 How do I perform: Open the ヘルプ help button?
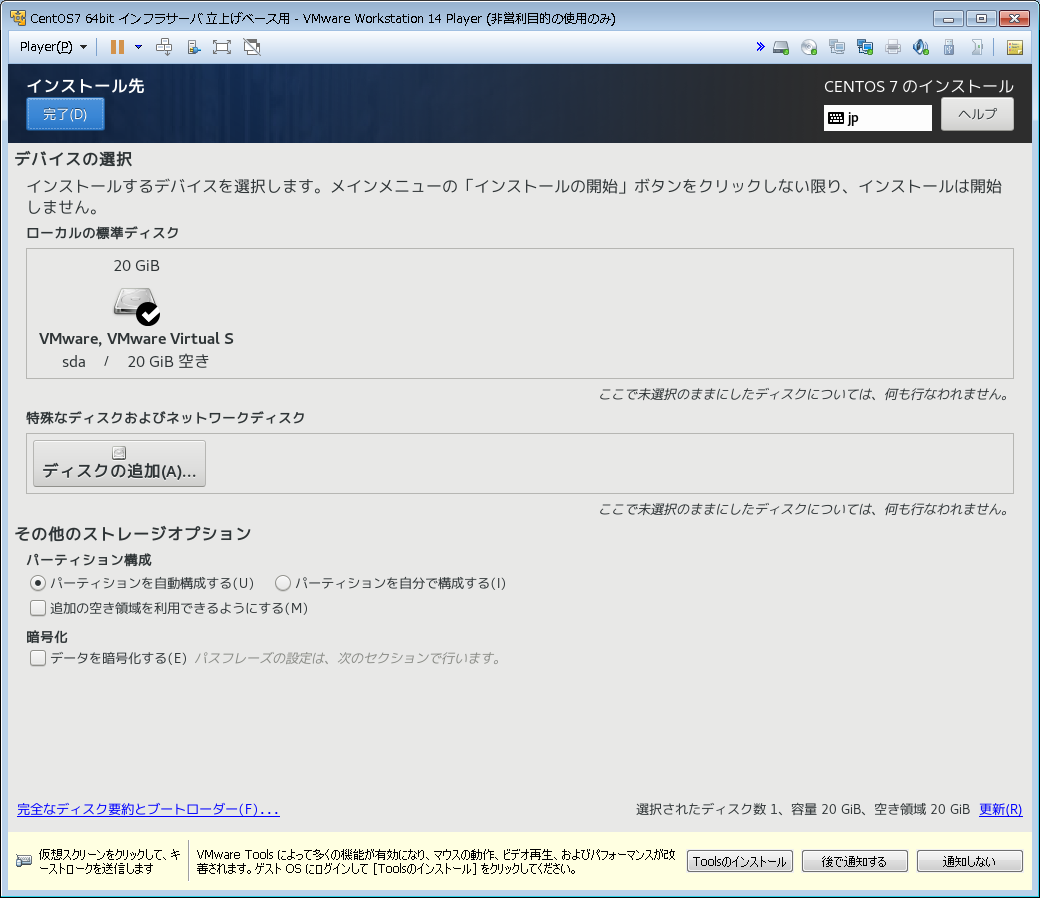[x=977, y=114]
